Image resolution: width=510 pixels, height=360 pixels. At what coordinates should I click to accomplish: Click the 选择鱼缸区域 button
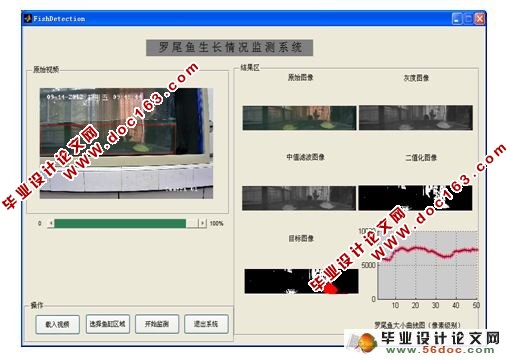coord(107,324)
